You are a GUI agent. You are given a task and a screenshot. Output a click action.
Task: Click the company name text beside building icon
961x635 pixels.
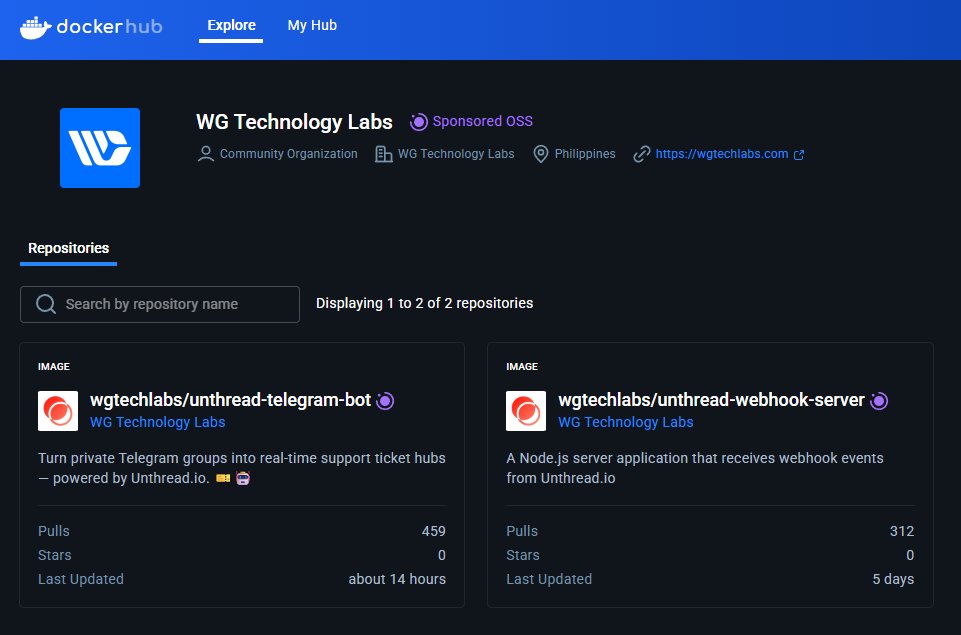[456, 154]
